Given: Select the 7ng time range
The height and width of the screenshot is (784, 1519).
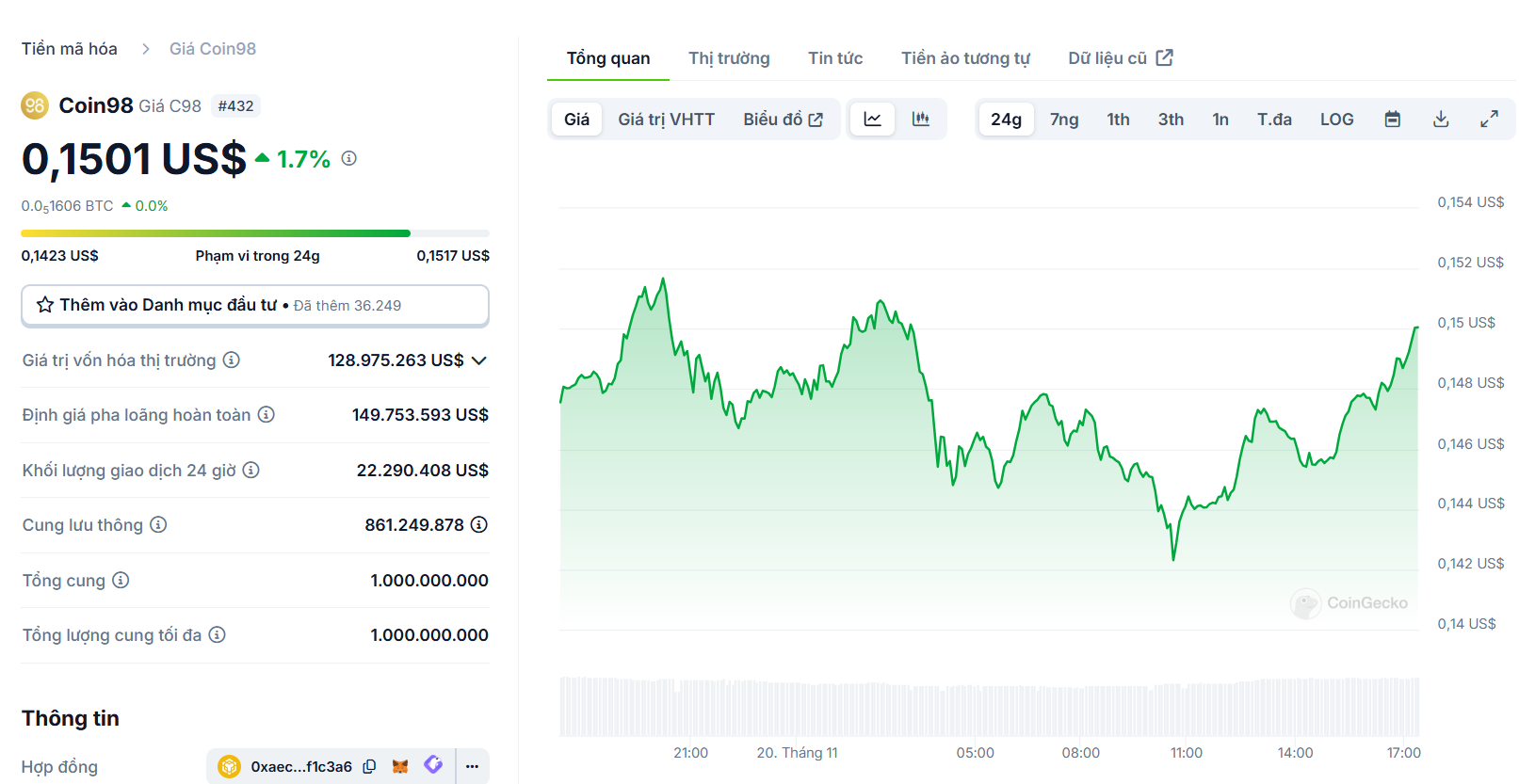Looking at the screenshot, I should click(x=1064, y=120).
